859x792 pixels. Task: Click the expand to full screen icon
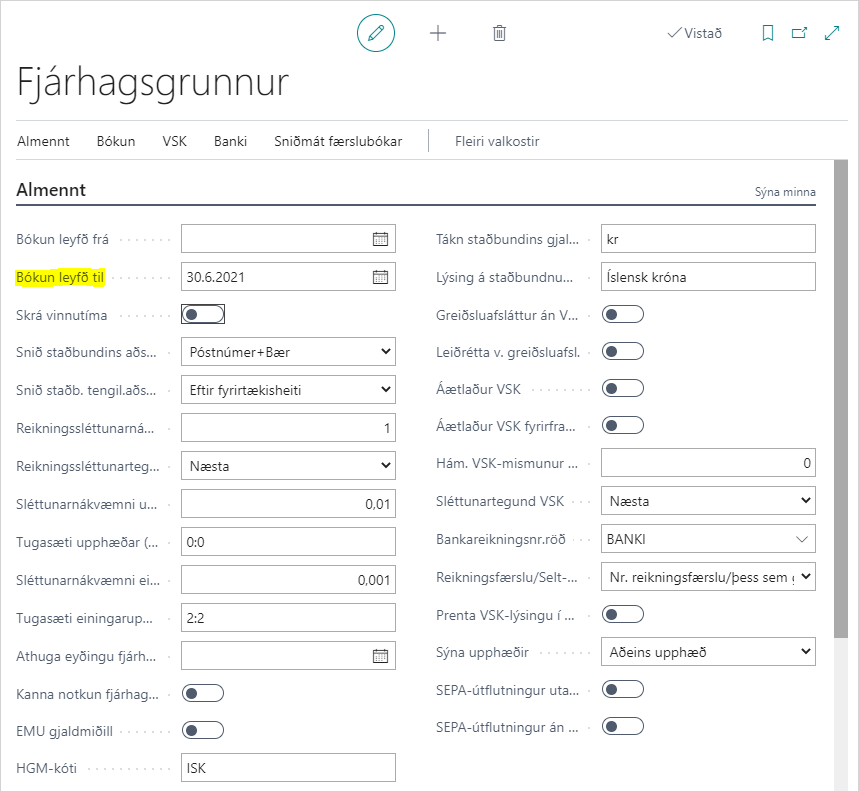(831, 33)
